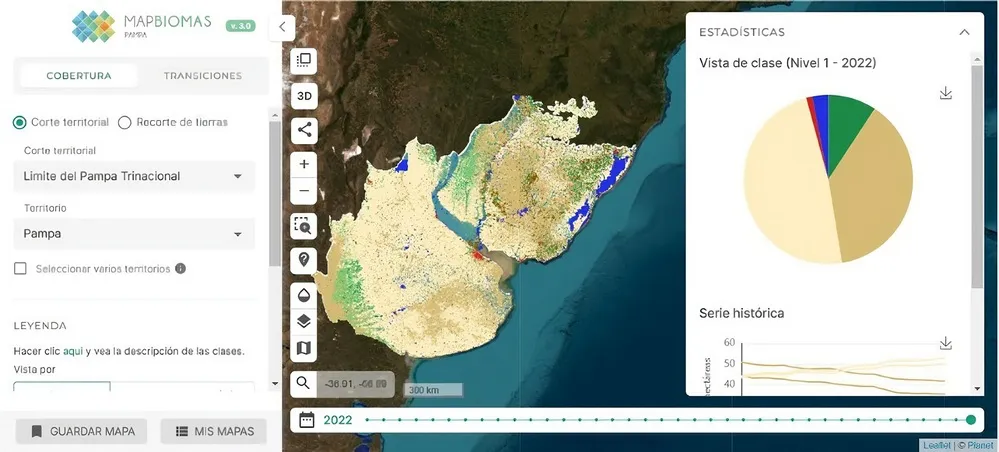Click the share map icon
The height and width of the screenshot is (452, 999).
[304, 129]
